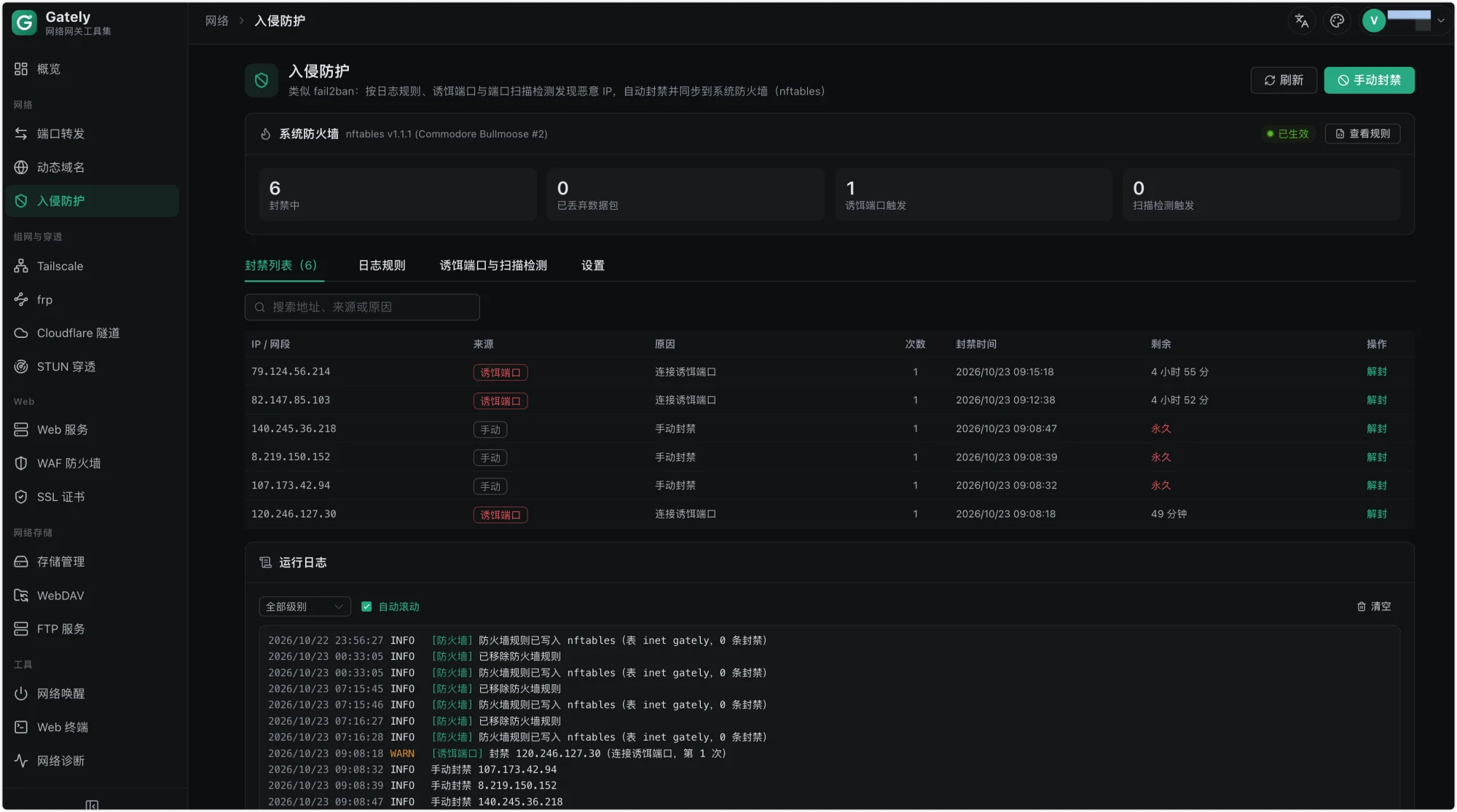Select the 封禁列表 (6) tab
Screen dimensions: 1457x812
click(x=281, y=266)
